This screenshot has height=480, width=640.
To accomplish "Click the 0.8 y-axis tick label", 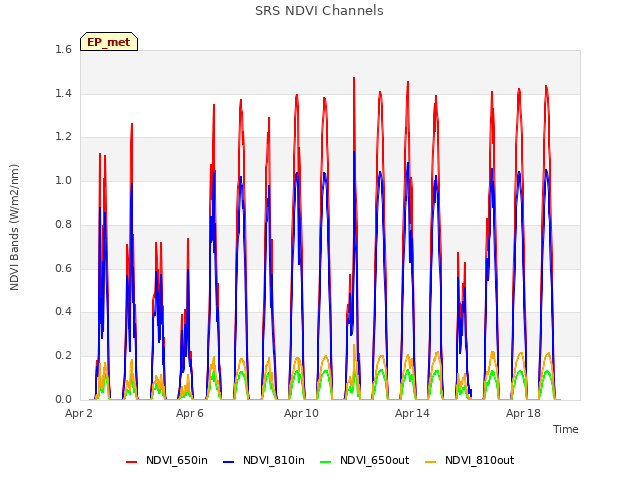I will click(x=64, y=224).
